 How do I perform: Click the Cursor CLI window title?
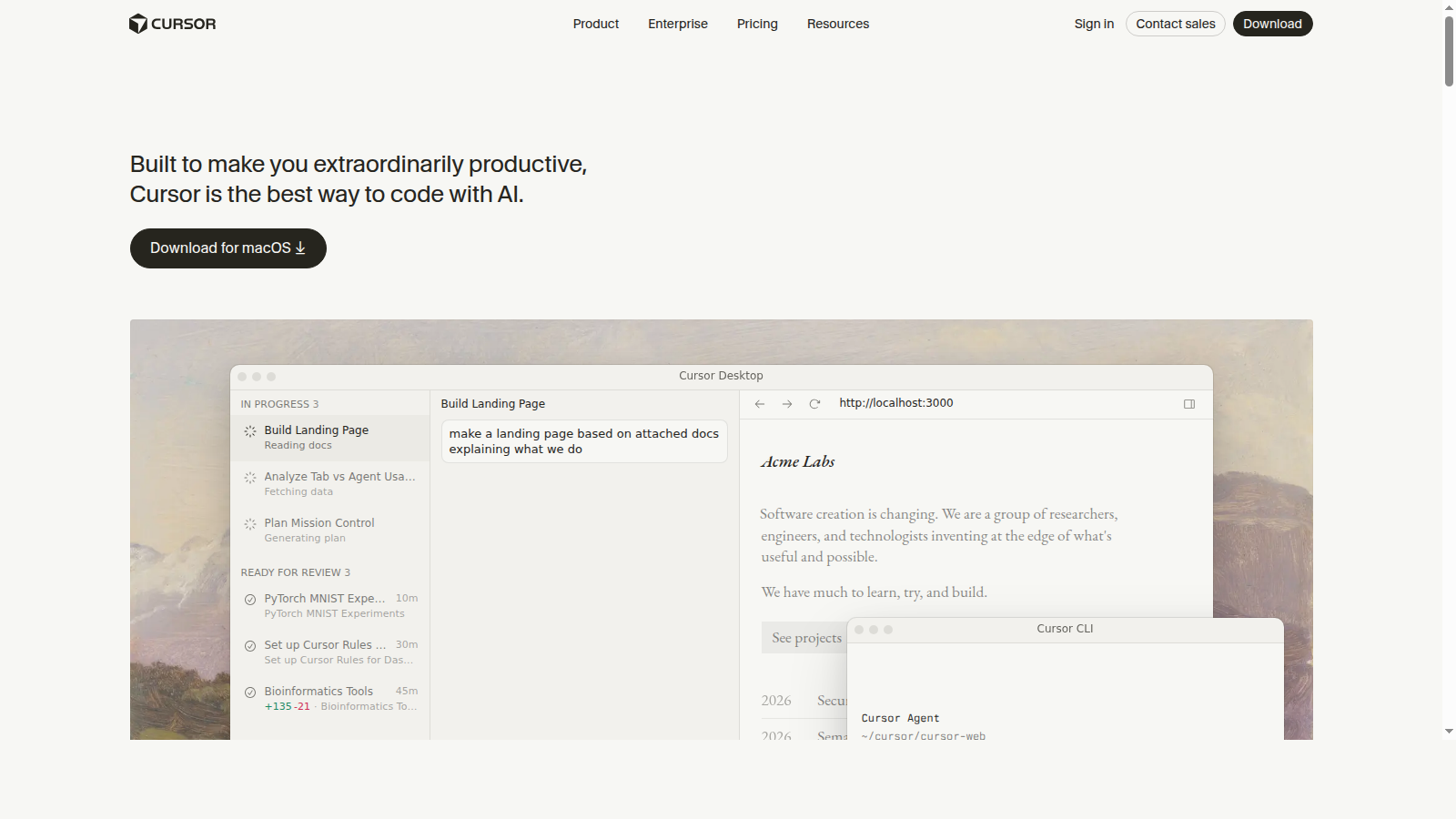[1065, 629]
